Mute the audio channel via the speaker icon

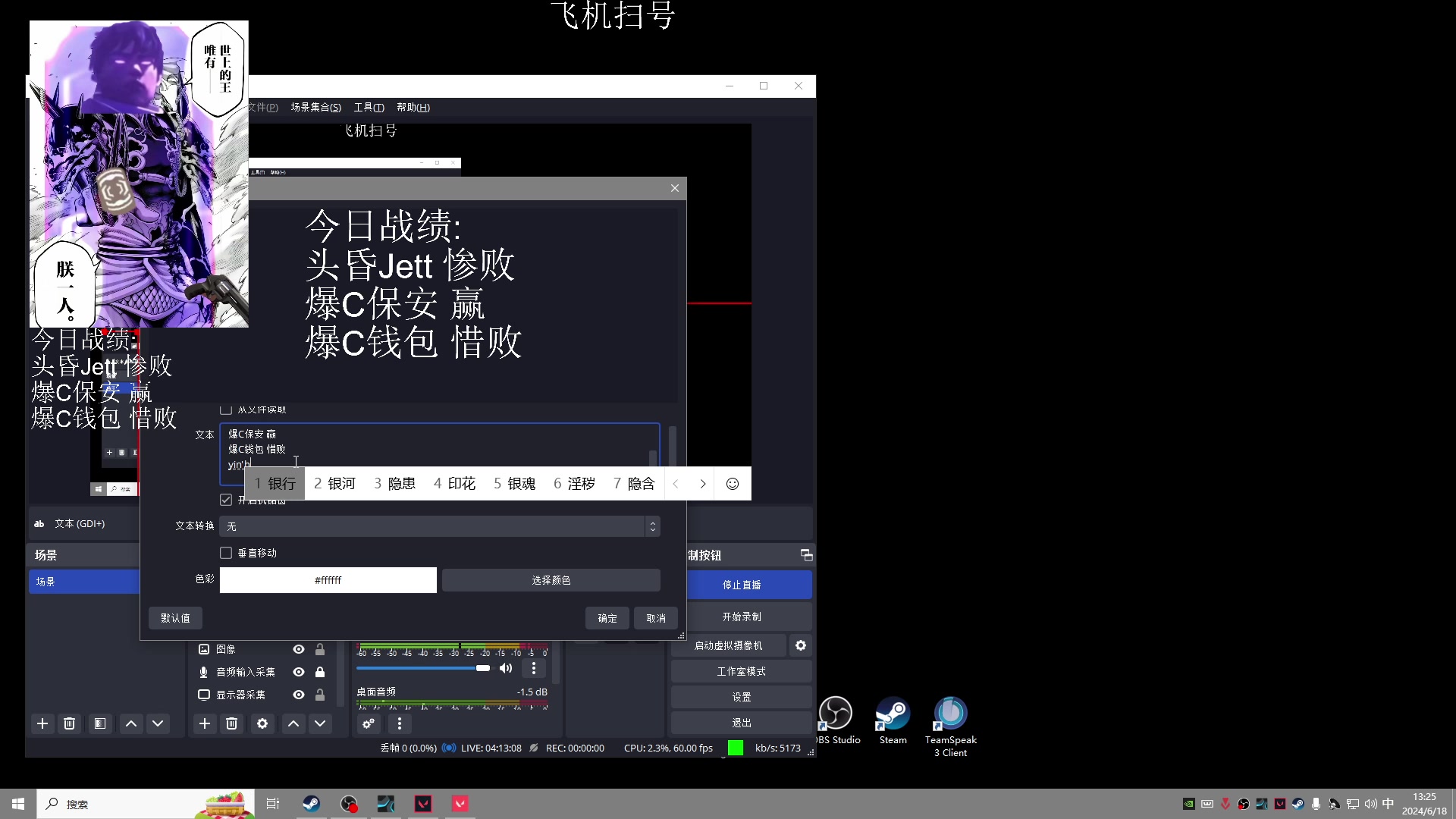pos(506,668)
